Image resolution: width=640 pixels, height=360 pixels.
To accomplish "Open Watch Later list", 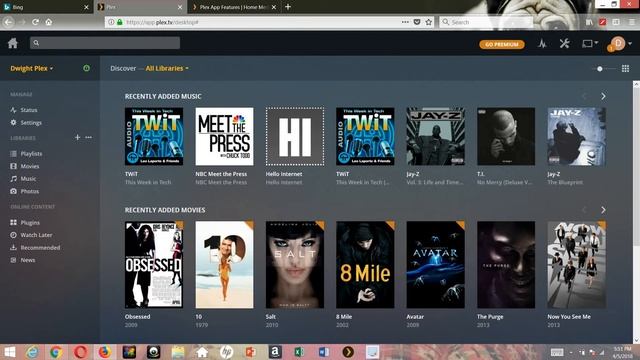I will pyautogui.click(x=36, y=235).
